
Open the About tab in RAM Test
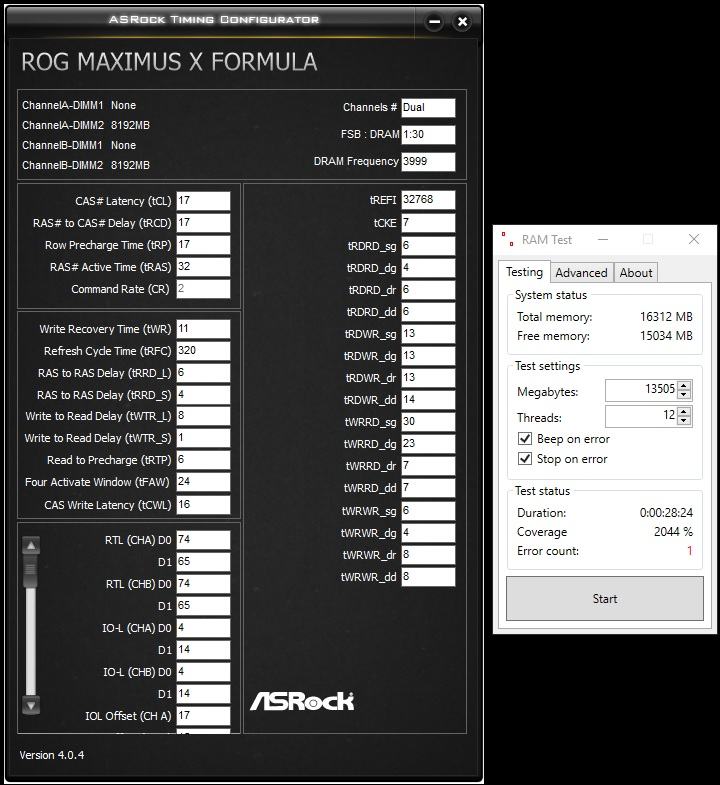(636, 273)
